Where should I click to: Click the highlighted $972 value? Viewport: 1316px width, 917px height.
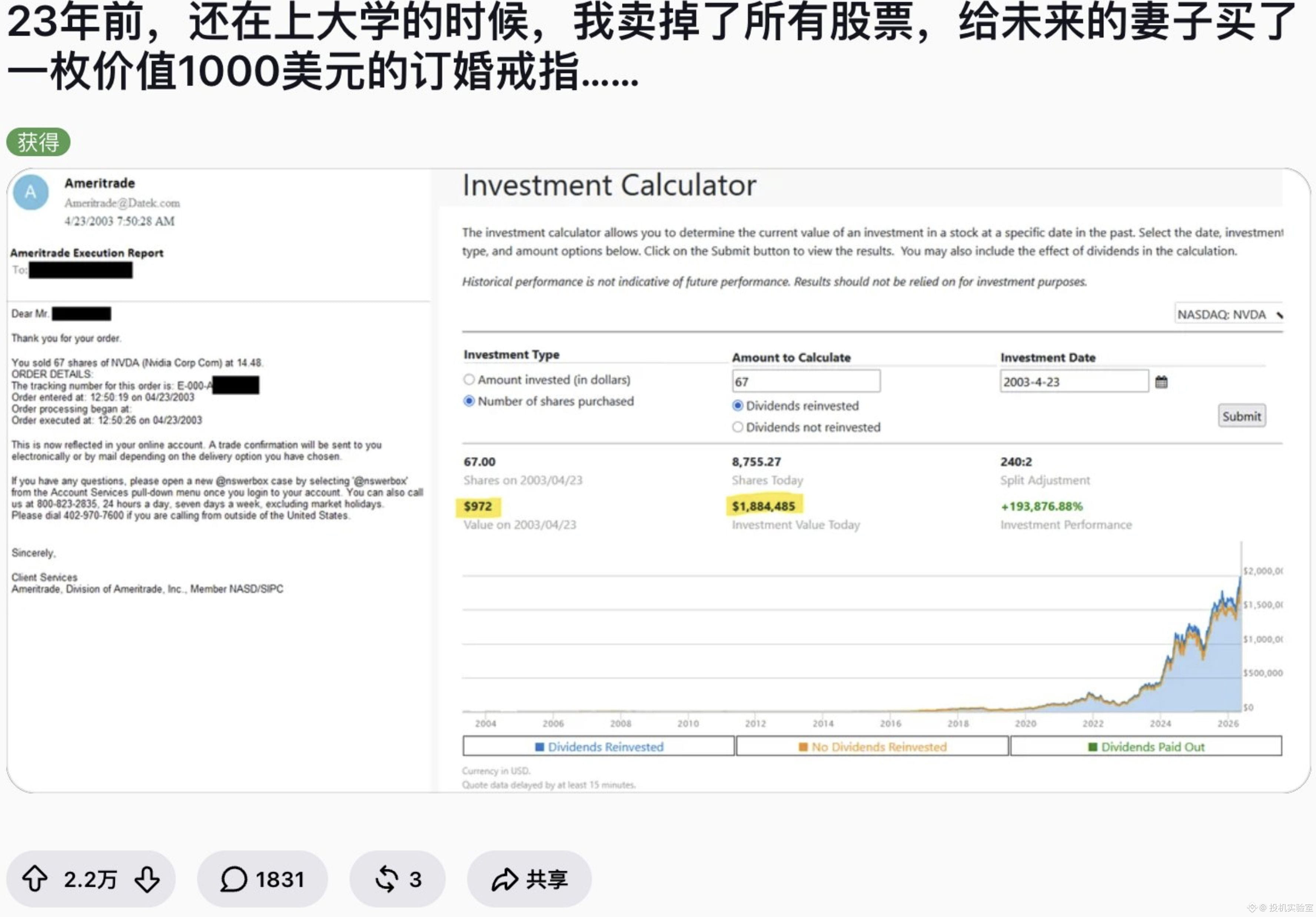pos(478,507)
